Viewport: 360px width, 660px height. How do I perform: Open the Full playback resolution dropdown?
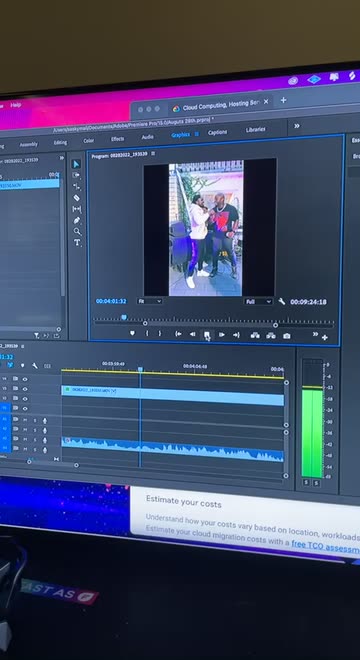(x=258, y=301)
